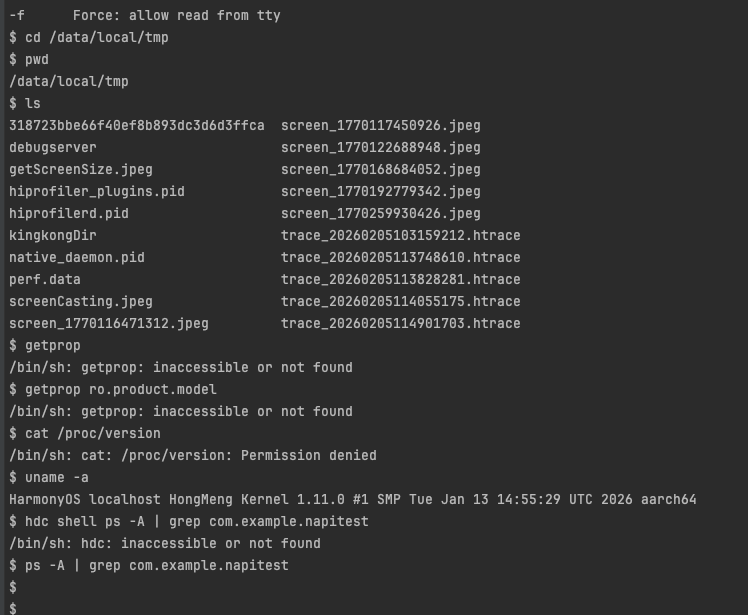
Task: Click the 'Permission denied' error line
Action: [193, 455]
